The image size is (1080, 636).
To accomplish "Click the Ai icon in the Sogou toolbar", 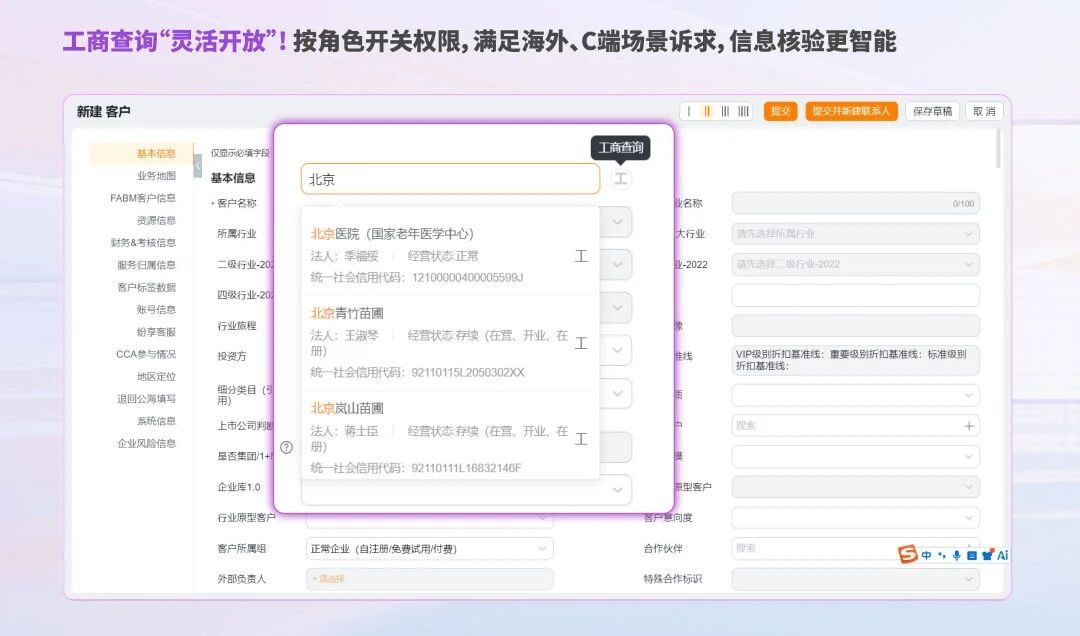I will pos(1002,555).
